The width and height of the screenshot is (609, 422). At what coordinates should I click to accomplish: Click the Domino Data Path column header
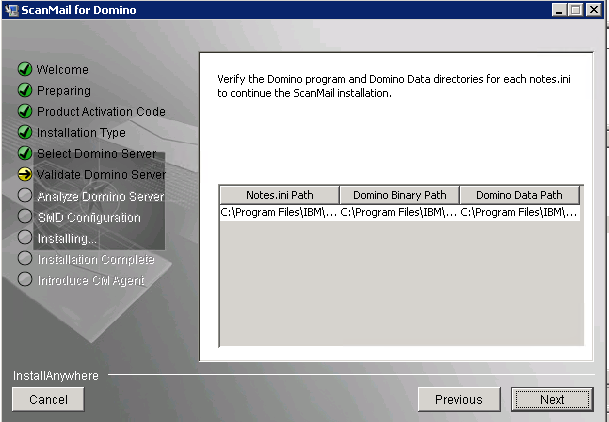point(519,195)
